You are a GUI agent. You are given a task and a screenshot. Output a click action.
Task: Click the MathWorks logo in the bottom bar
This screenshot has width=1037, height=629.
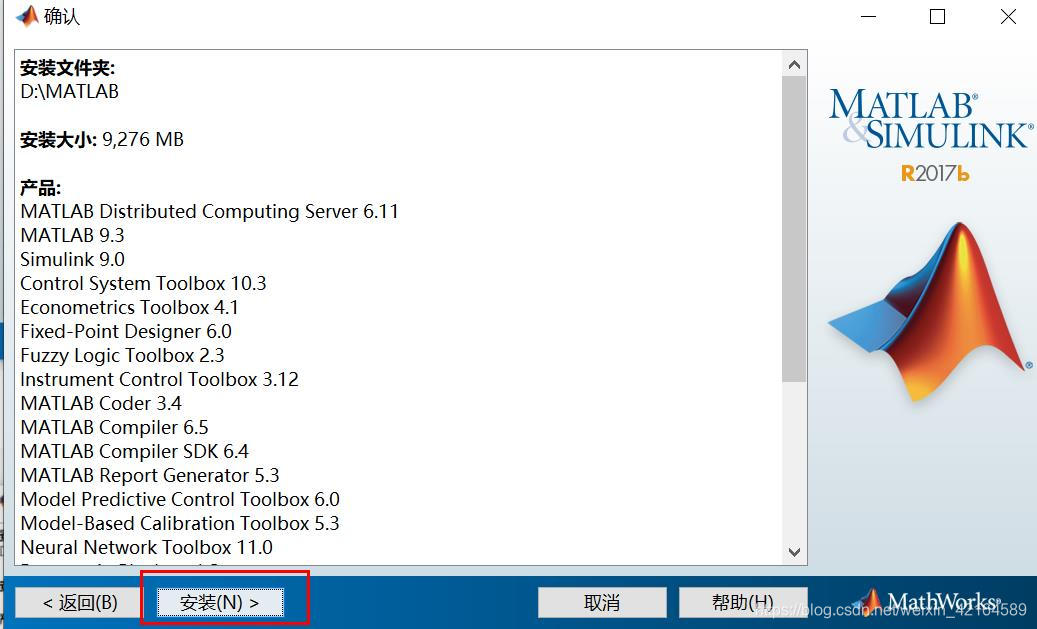coord(929,602)
